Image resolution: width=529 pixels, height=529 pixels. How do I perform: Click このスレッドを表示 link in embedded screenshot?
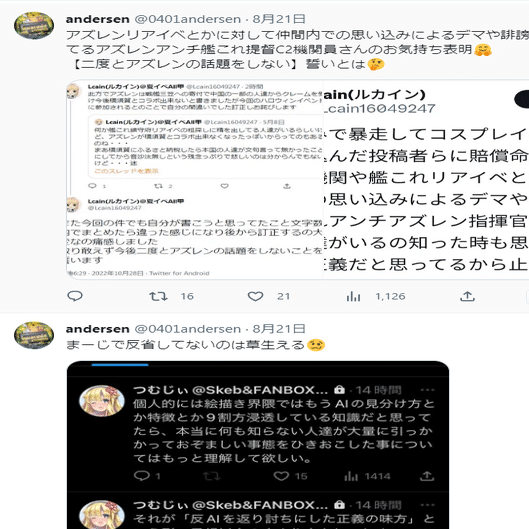pos(126,171)
